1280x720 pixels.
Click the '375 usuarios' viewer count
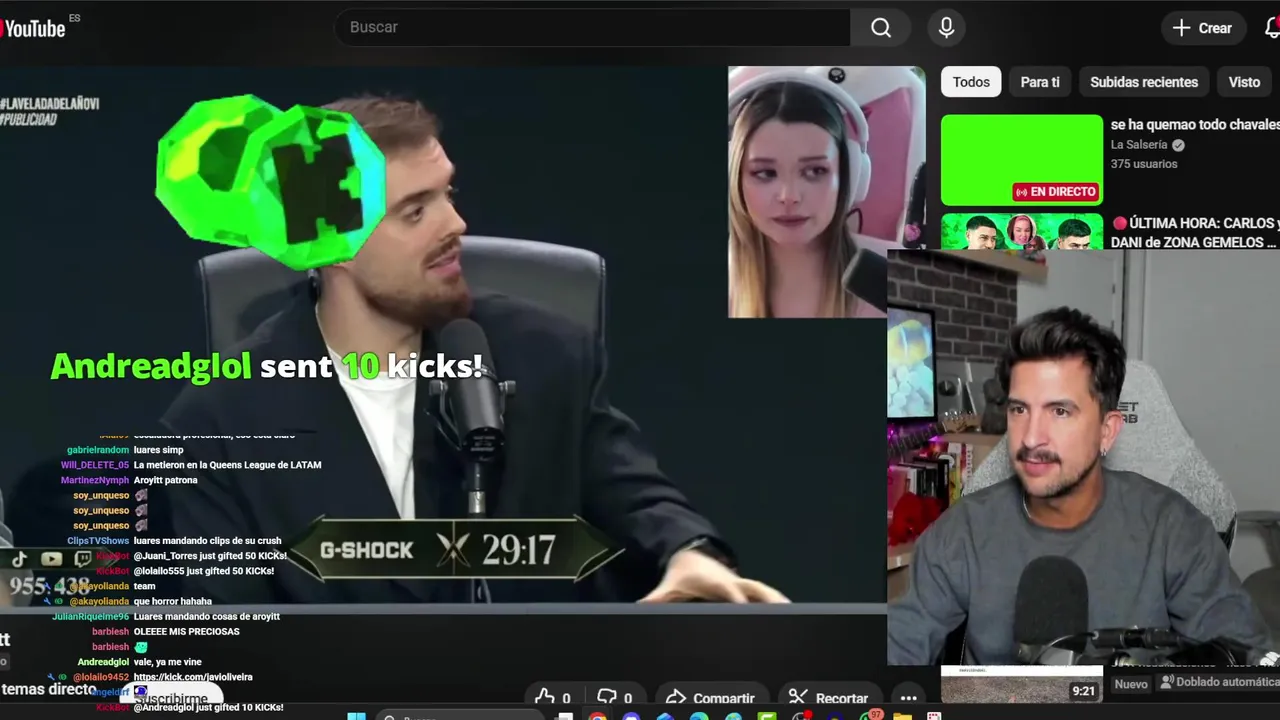[x=1144, y=164]
